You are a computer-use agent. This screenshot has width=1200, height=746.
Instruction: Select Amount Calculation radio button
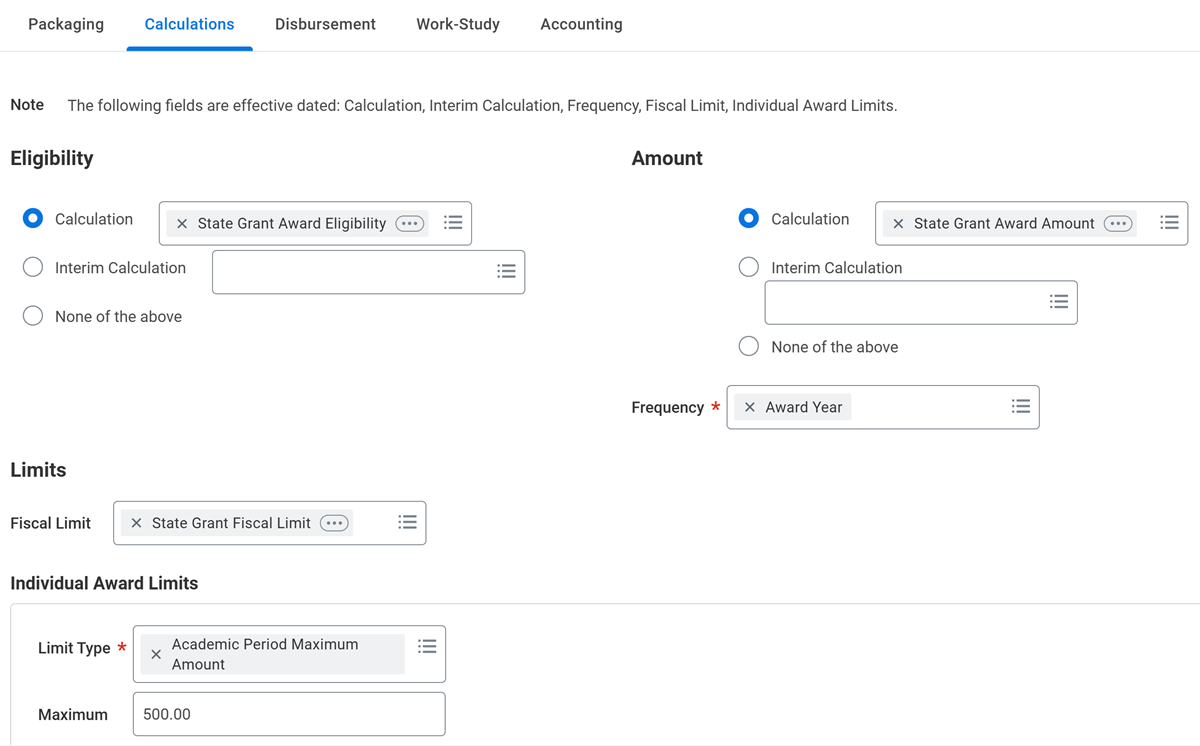[x=749, y=218]
